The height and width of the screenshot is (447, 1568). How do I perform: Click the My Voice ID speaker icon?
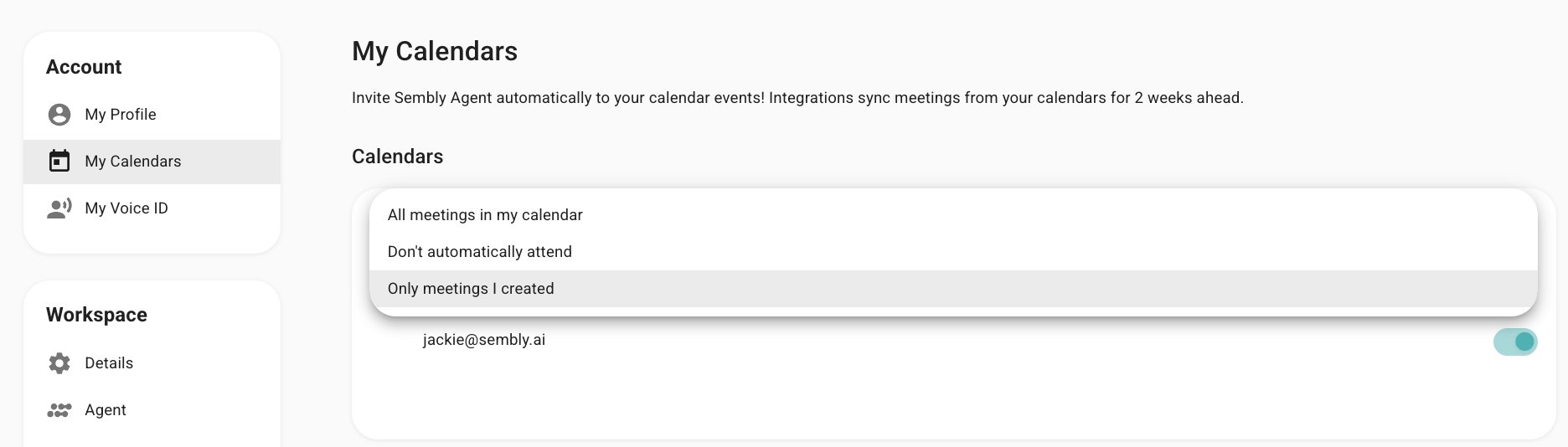59,208
